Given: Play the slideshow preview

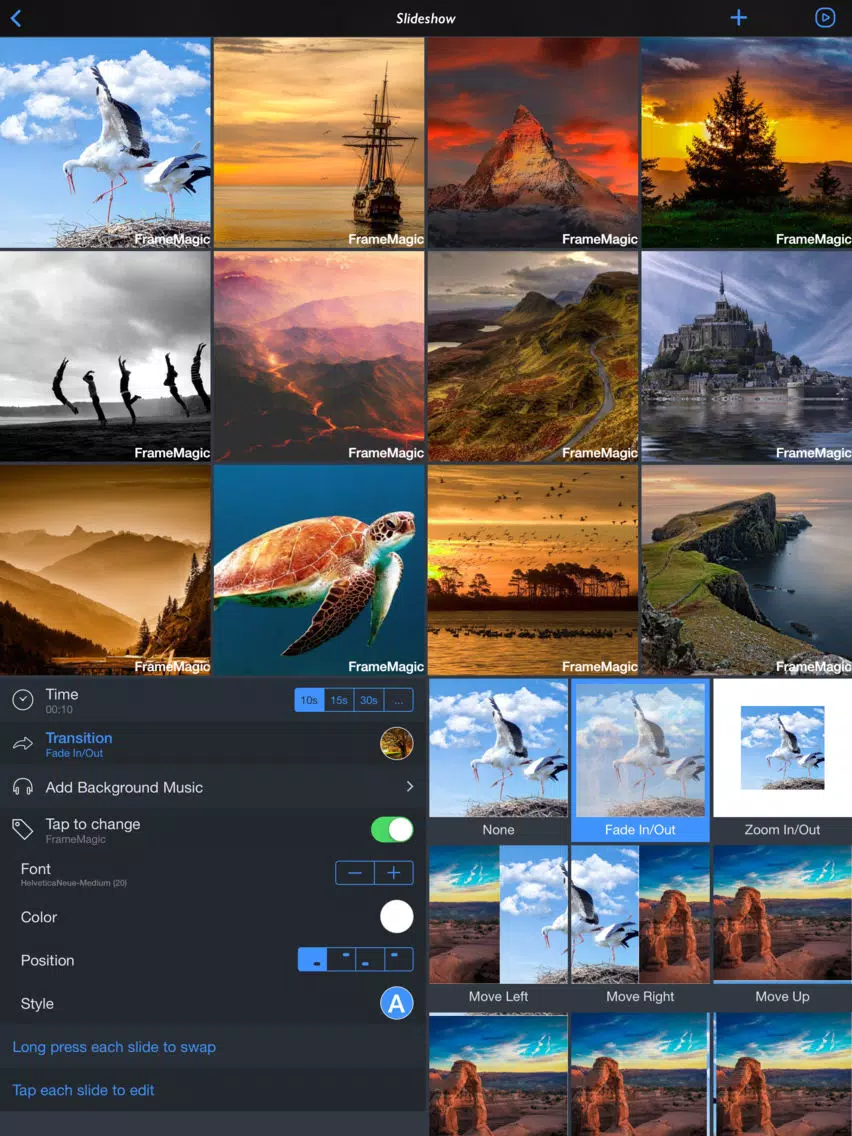Looking at the screenshot, I should point(824,17).
